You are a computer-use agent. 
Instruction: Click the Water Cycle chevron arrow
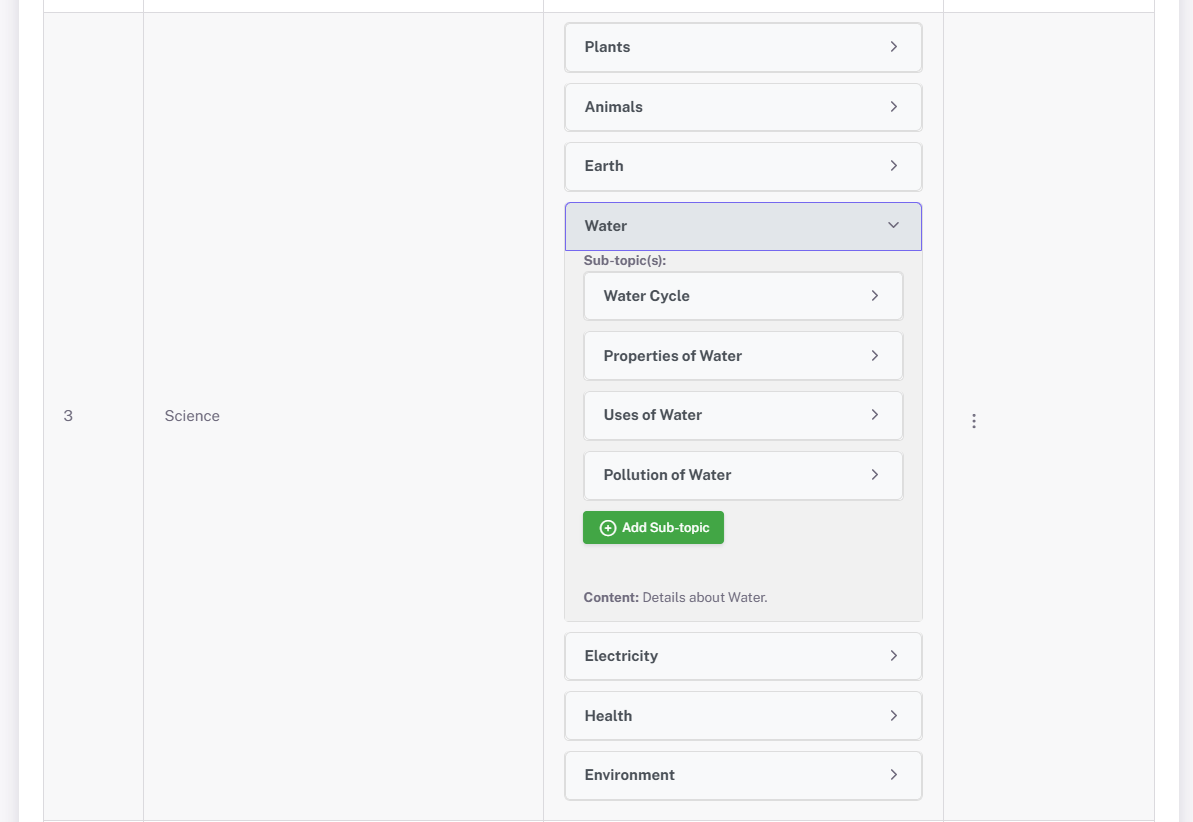(874, 296)
